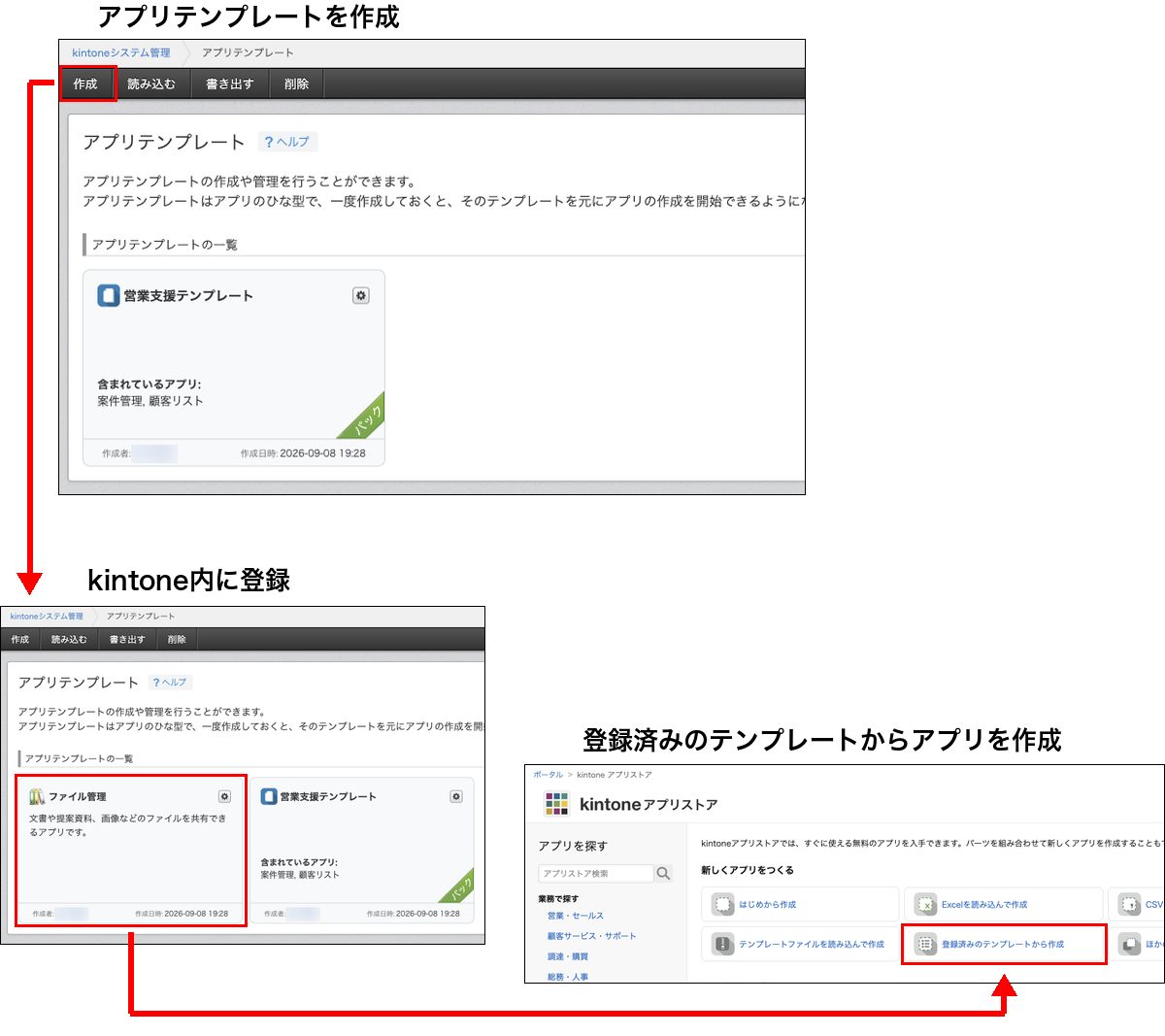Click the gear icon on the large 営業支援テンプレート card
This screenshot has height=1036, width=1165.
(361, 295)
